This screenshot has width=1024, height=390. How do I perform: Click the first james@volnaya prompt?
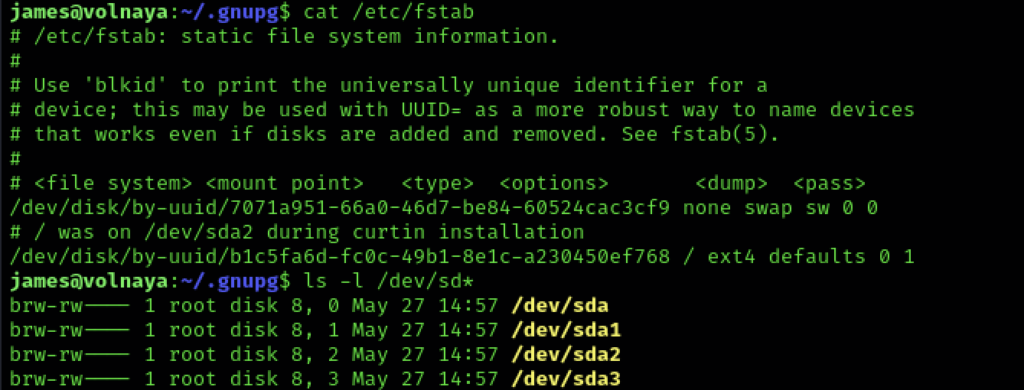(x=89, y=12)
